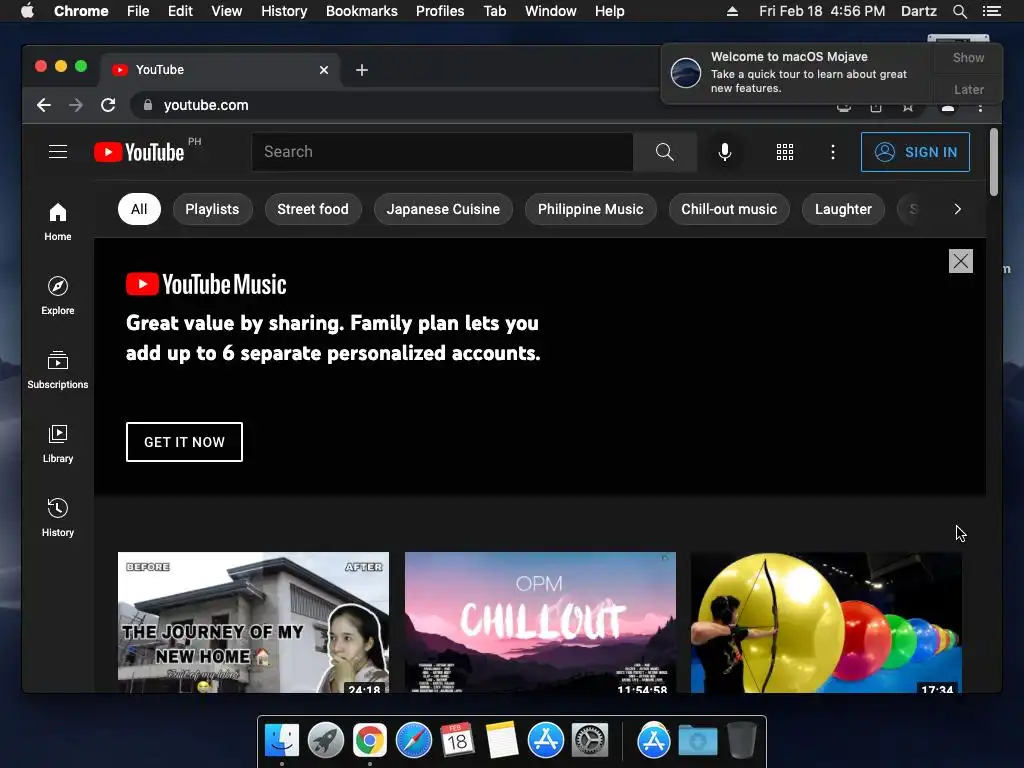Reload the page in Chrome
The width and height of the screenshot is (1024, 768).
(x=108, y=105)
